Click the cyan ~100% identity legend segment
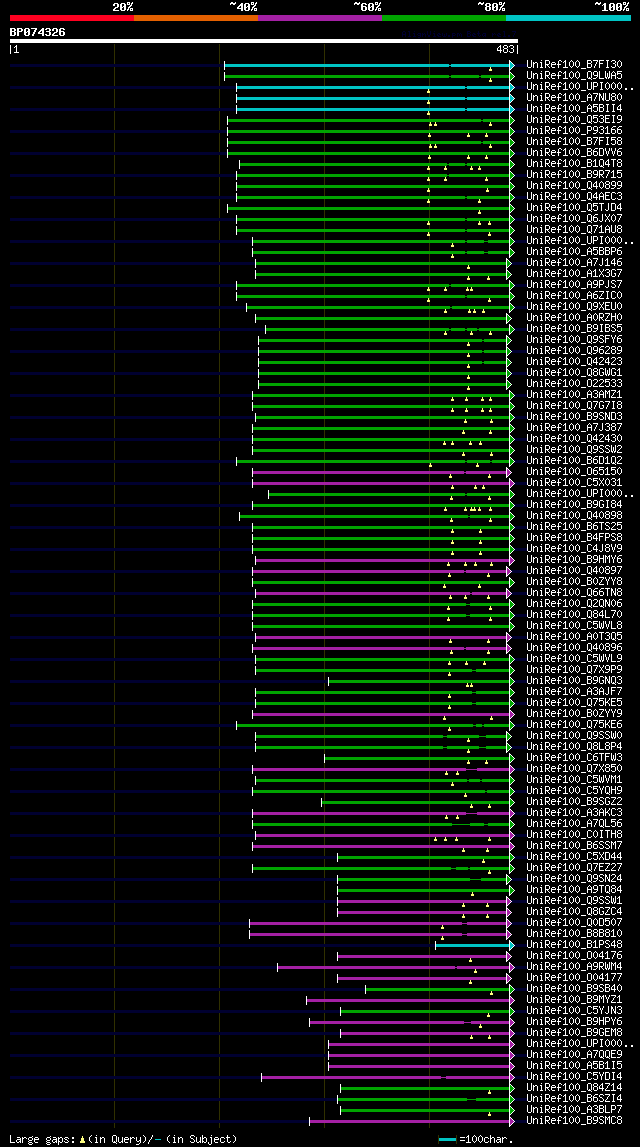Screen dimensions: 640x1147 568,18
